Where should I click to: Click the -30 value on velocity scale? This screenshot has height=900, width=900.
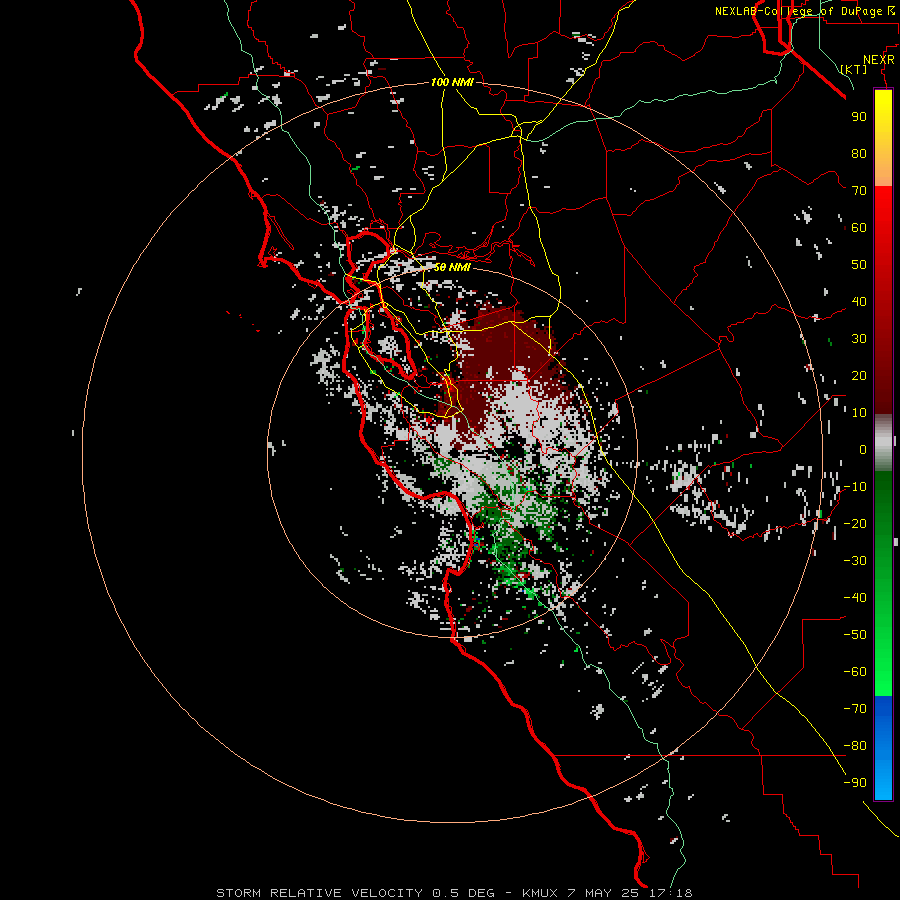tap(855, 561)
